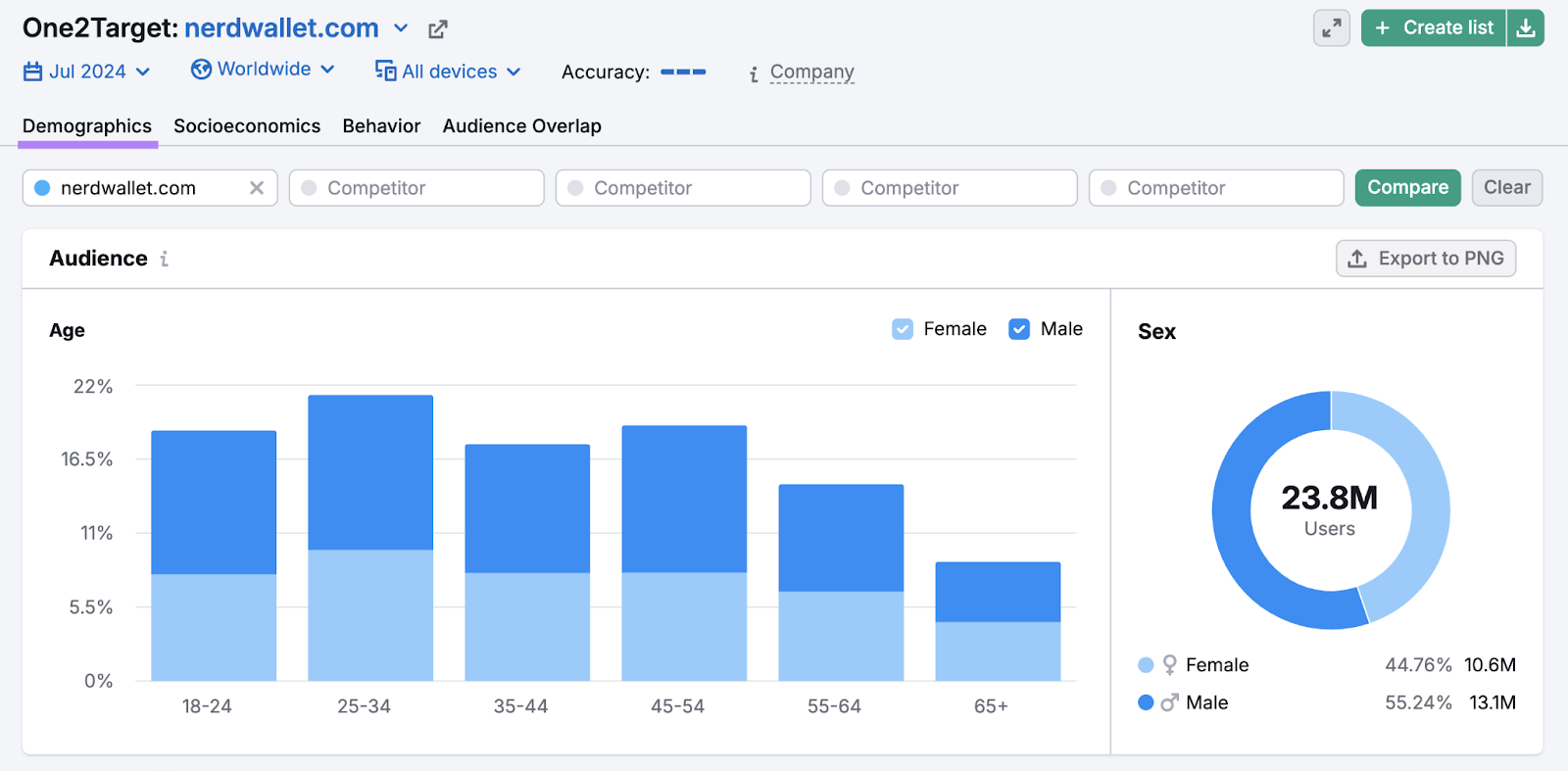
Task: Click the globe icon next to Worldwide
Action: [201, 70]
